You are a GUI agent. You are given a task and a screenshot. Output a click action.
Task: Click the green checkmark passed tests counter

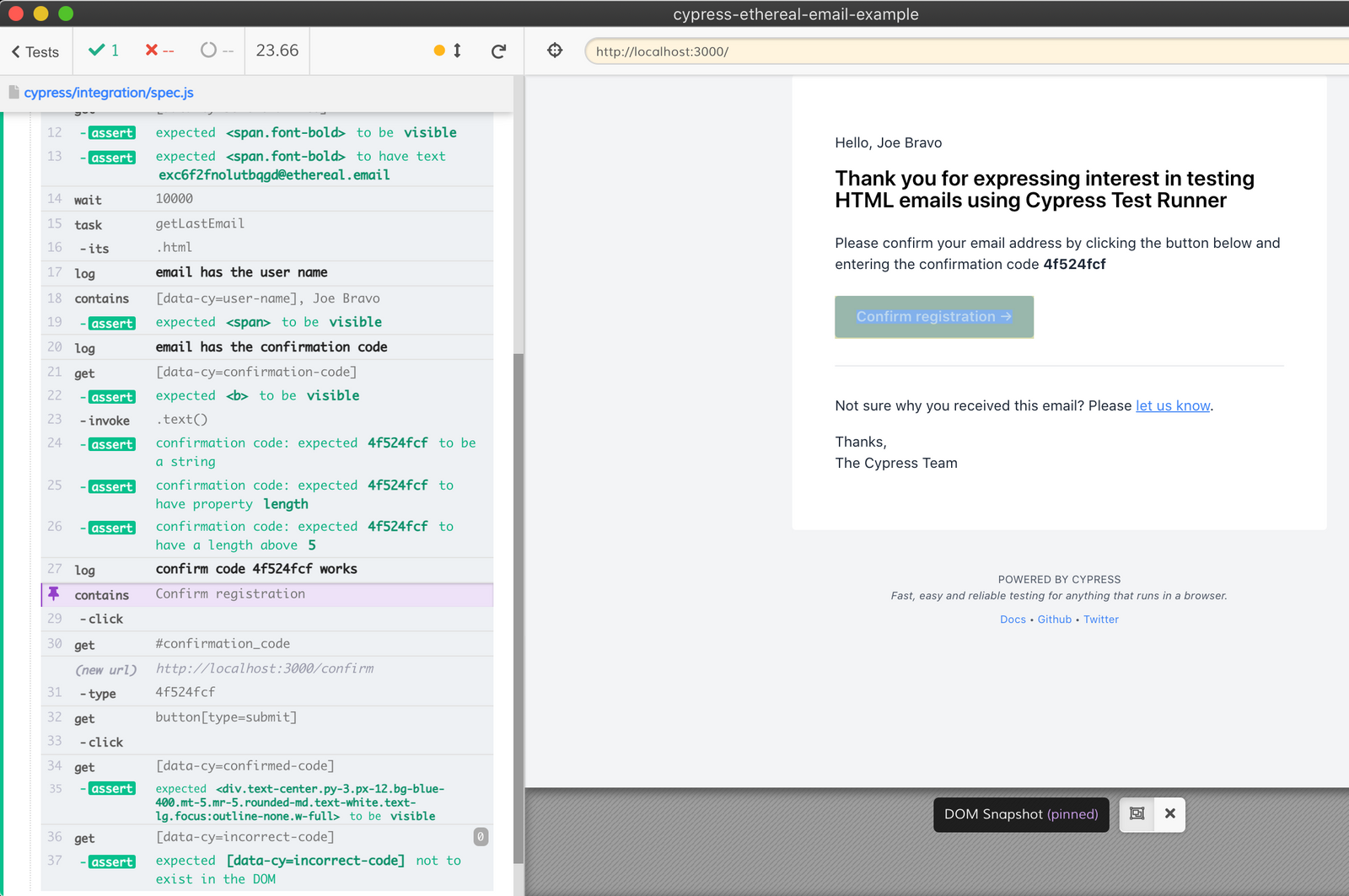[103, 50]
